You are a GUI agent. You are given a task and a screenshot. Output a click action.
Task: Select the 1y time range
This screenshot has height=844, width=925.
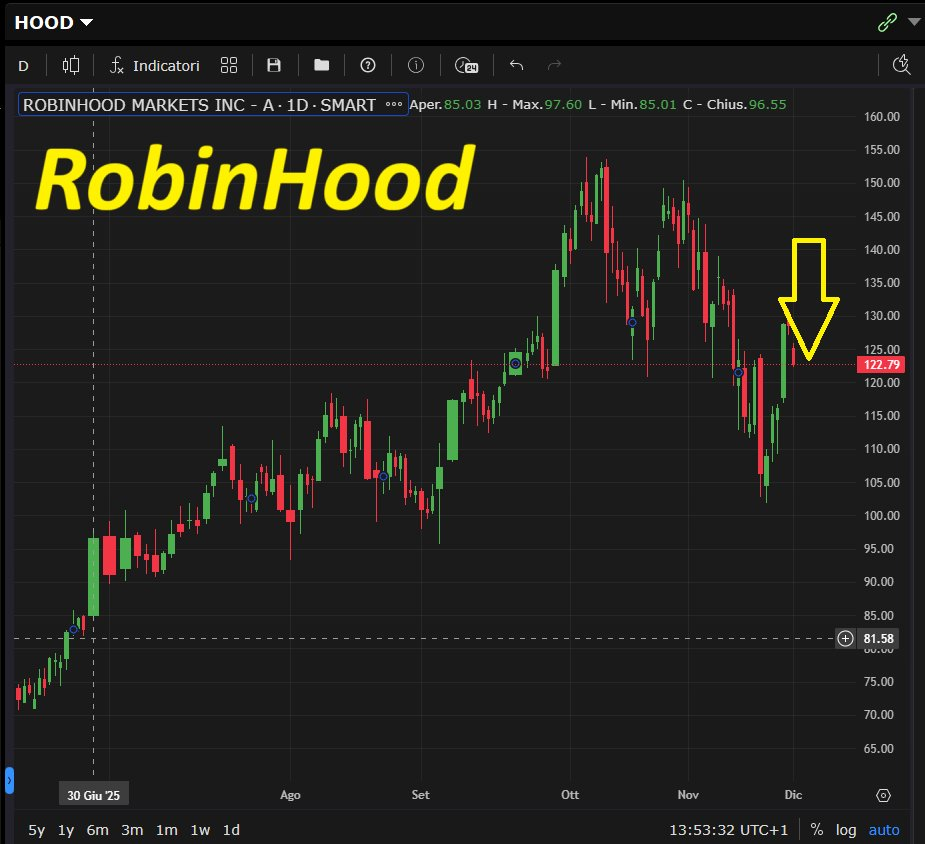point(66,830)
